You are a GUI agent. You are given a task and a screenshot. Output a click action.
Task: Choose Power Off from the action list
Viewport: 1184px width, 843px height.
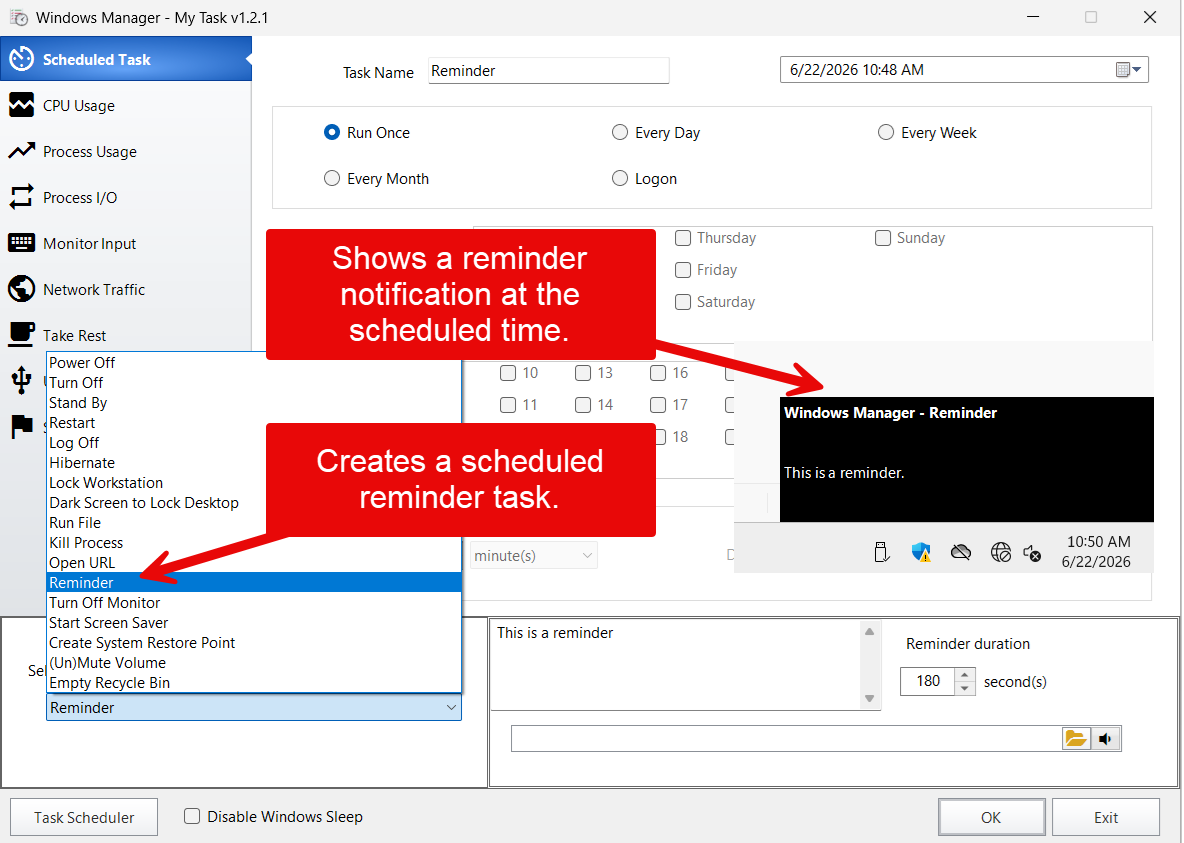pyautogui.click(x=254, y=363)
